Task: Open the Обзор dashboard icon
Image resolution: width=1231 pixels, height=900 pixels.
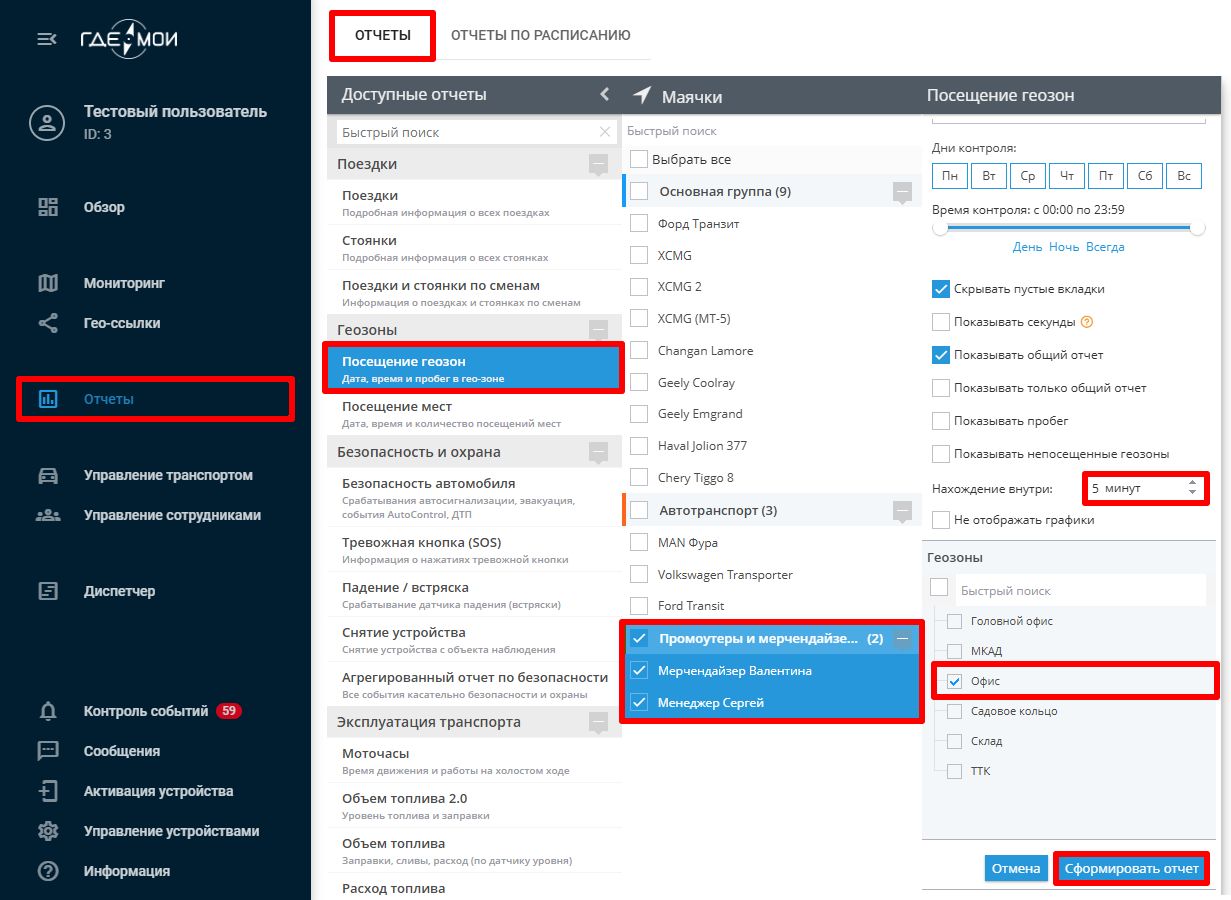Action: (x=48, y=207)
